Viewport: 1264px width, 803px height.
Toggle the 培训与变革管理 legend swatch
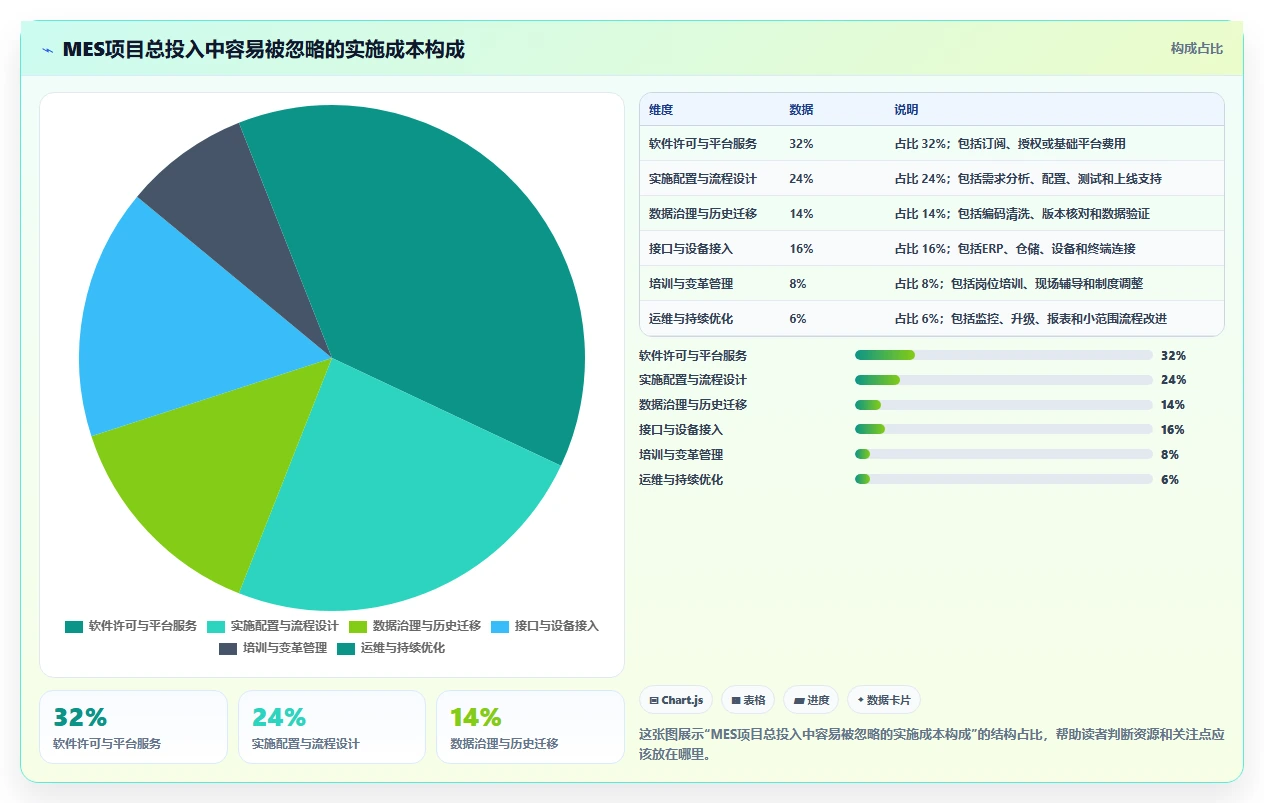coord(228,649)
